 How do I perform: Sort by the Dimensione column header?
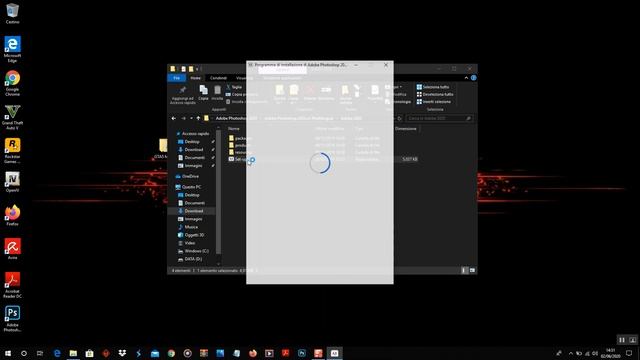(x=406, y=129)
